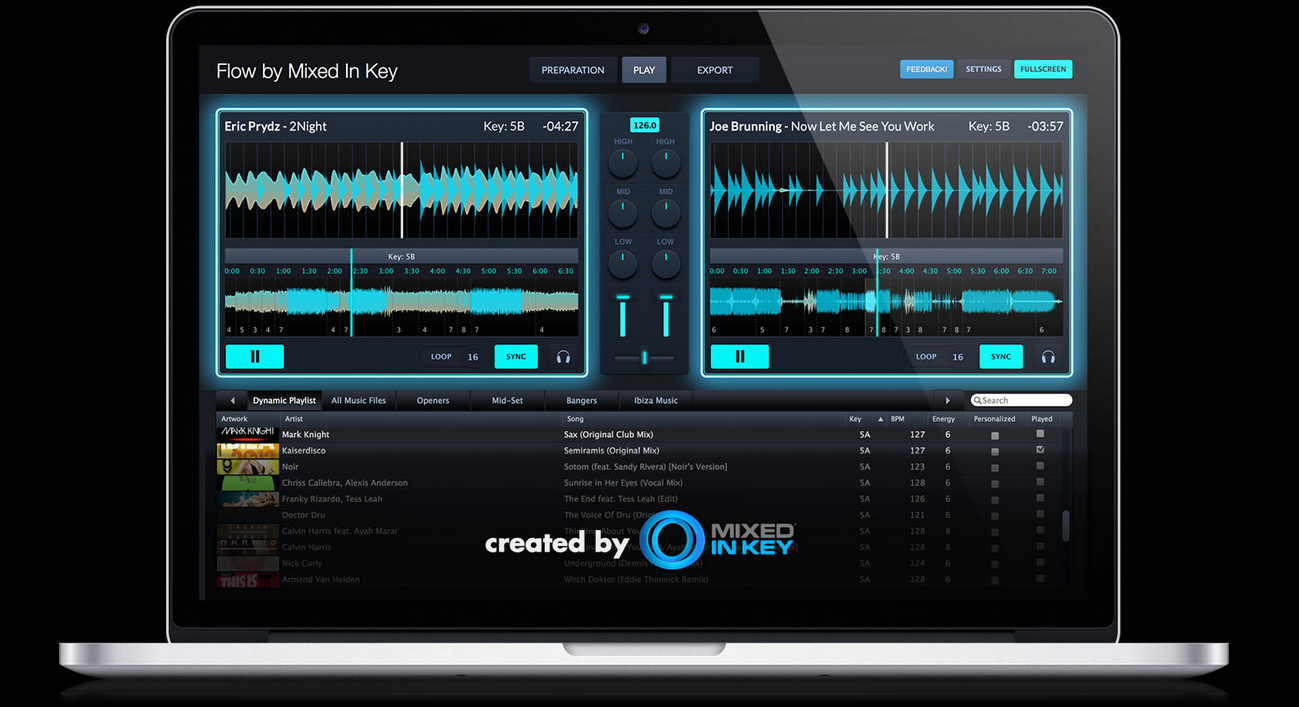Sort by the Artist column header
Viewport: 1299px width, 707px height.
(x=420, y=419)
